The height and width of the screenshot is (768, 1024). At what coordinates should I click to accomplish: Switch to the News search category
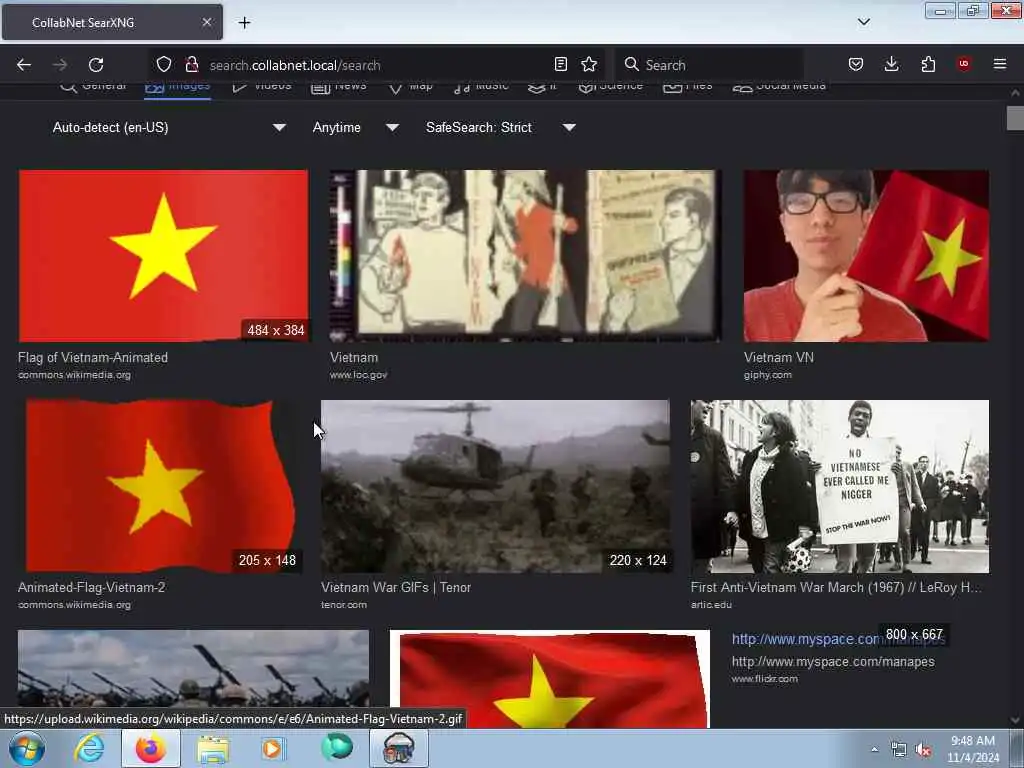coord(338,86)
